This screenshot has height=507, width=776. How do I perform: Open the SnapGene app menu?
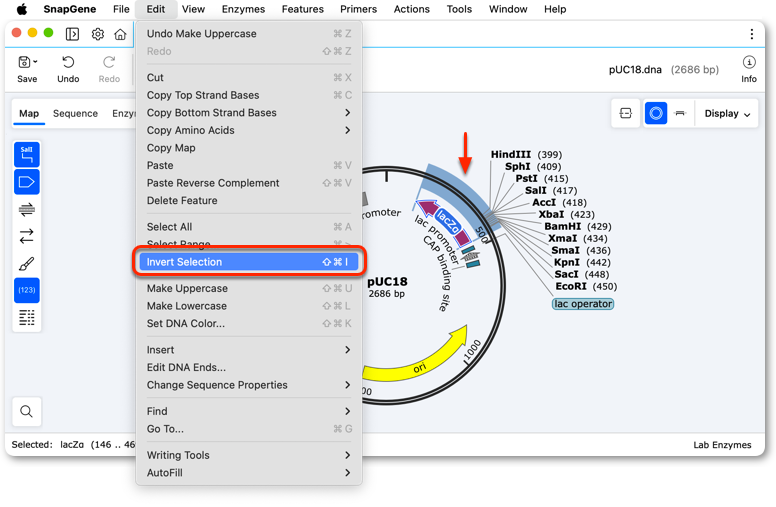point(70,9)
